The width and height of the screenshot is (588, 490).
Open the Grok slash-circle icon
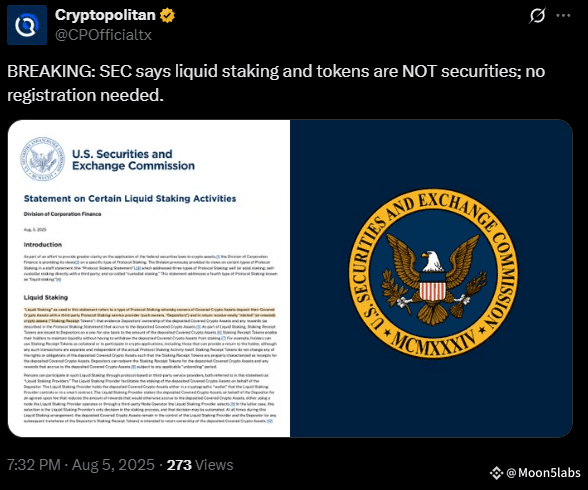(537, 16)
